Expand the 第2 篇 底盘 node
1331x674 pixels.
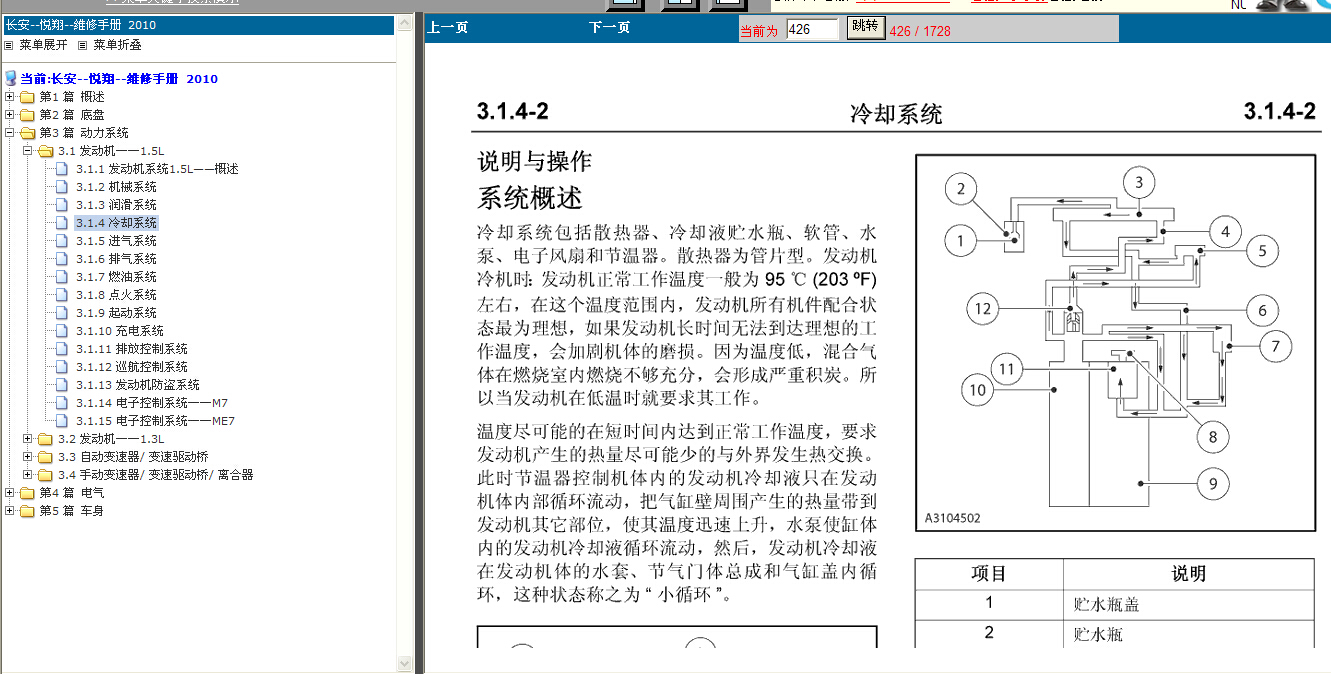tap(9, 115)
